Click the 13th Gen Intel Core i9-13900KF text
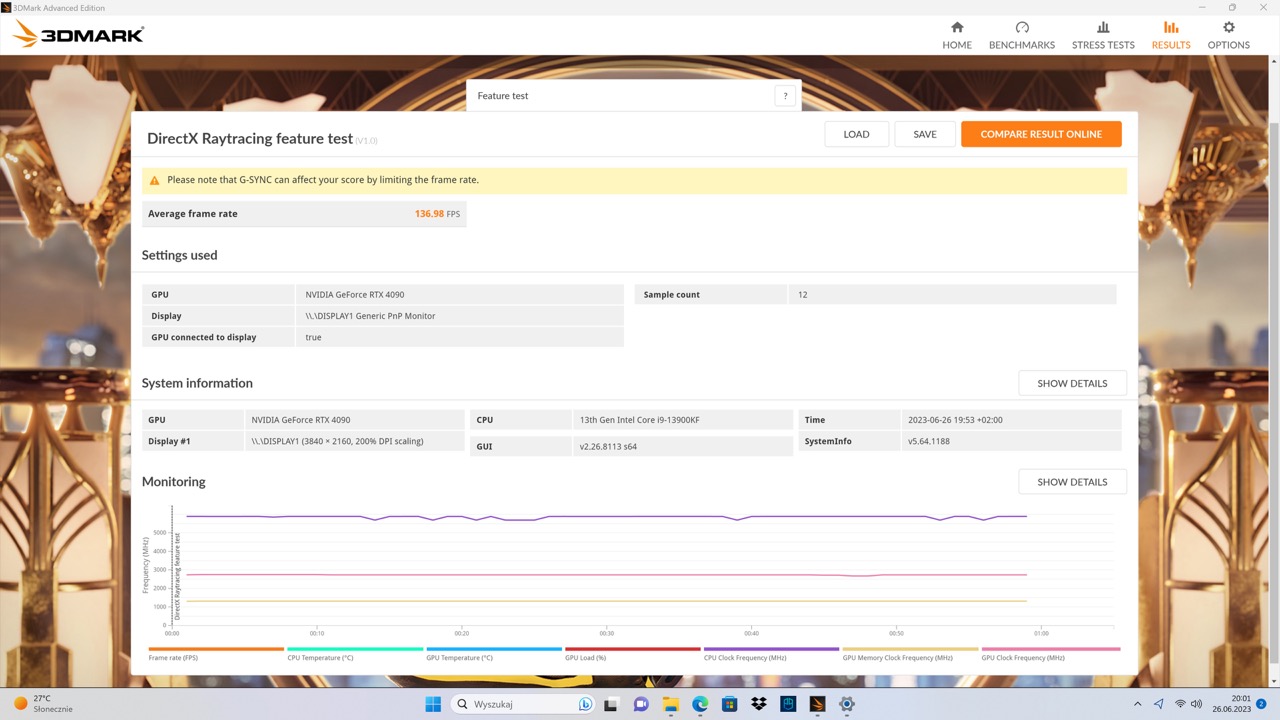1280x720 pixels. 641,420
